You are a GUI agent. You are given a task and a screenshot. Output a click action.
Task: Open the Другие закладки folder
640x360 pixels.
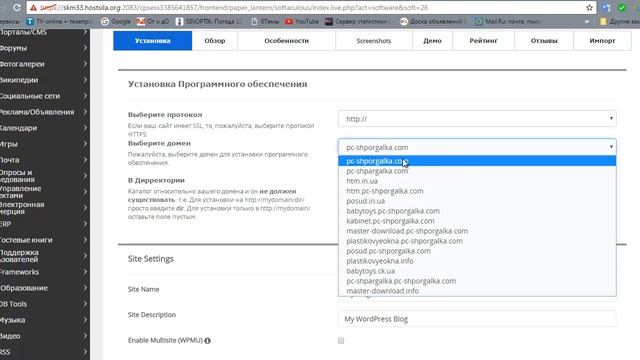(620, 21)
